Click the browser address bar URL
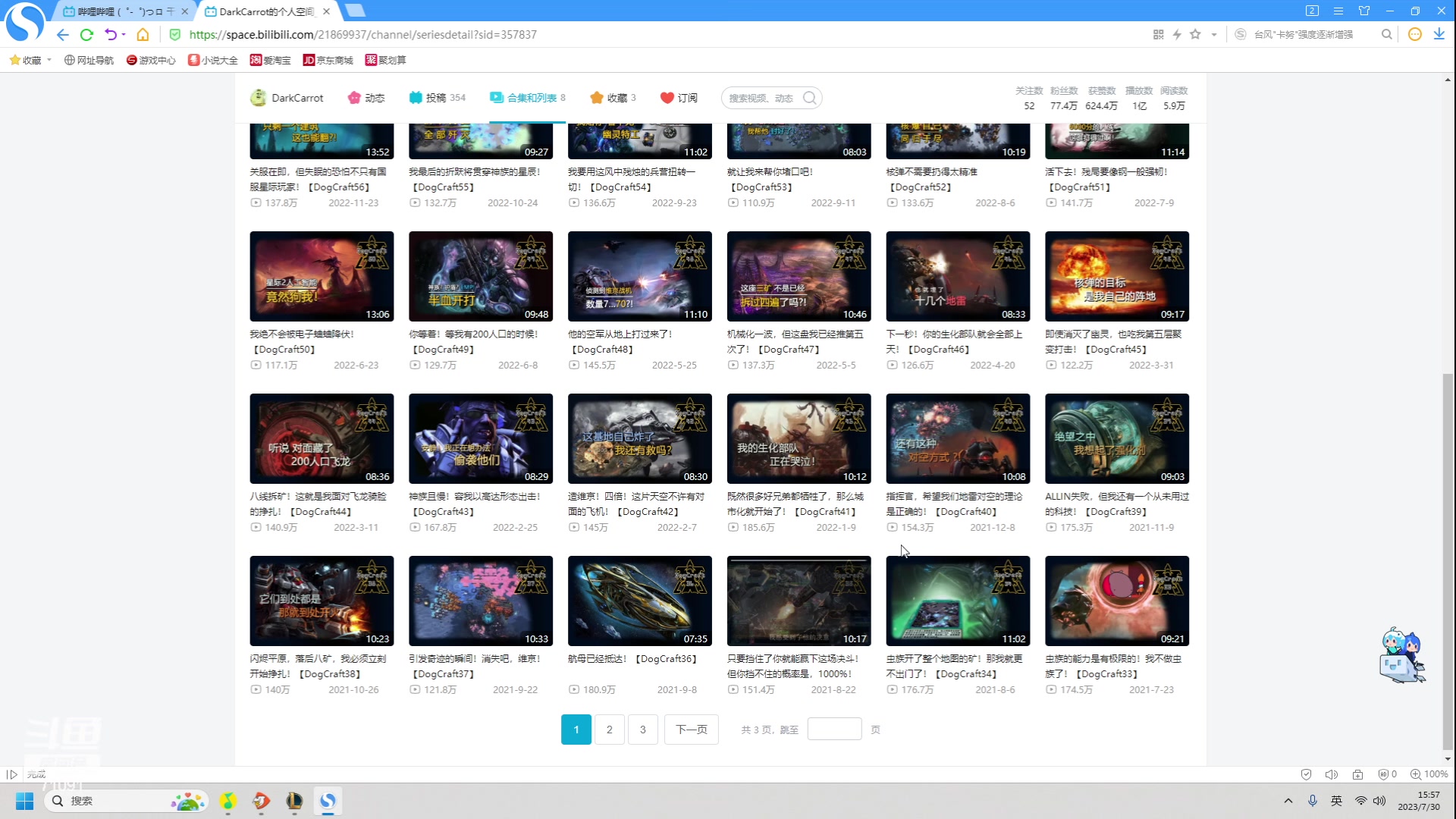The image size is (1456, 819). pos(363,35)
